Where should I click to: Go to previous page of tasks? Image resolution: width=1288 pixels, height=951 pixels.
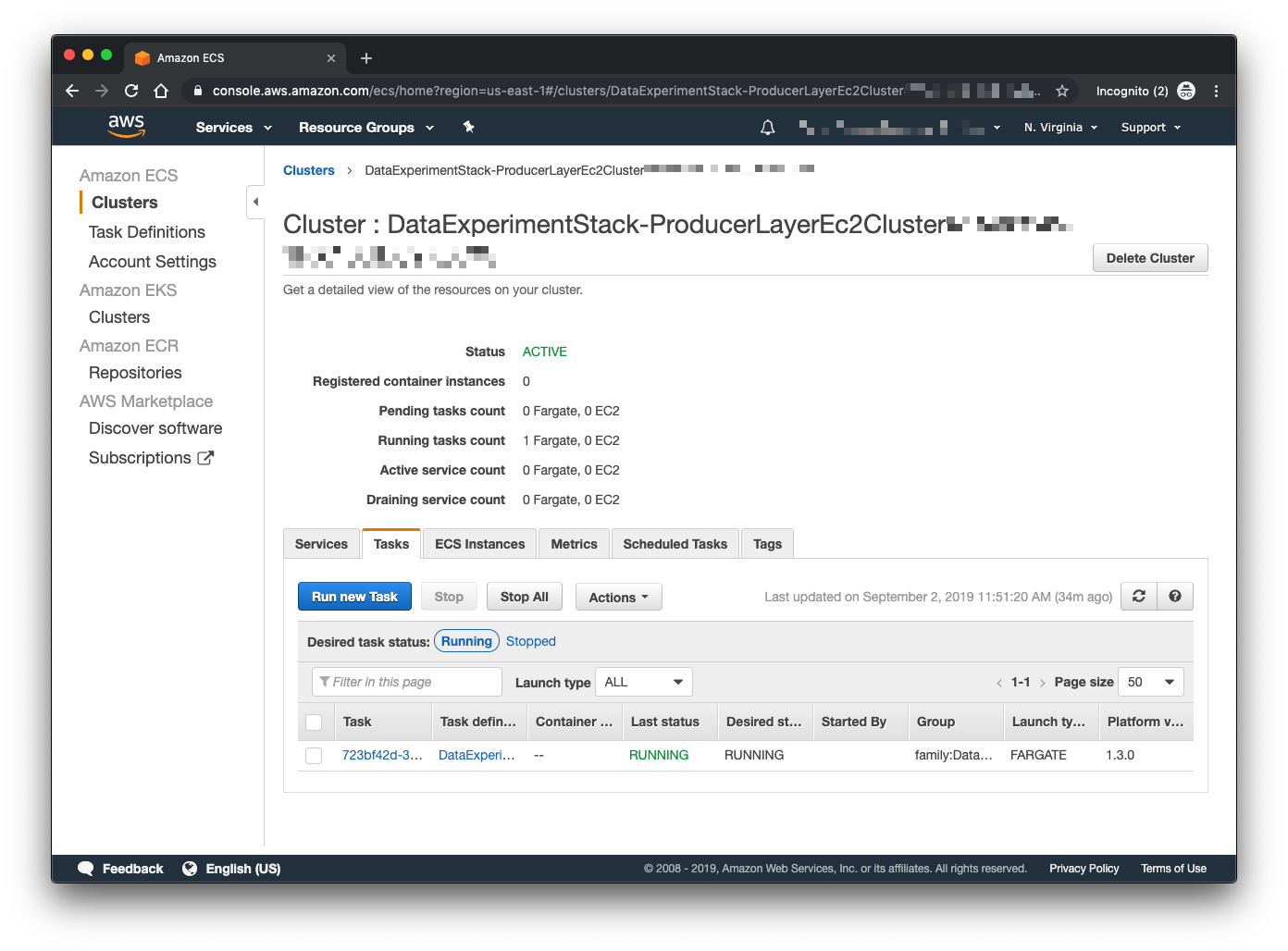click(x=999, y=683)
